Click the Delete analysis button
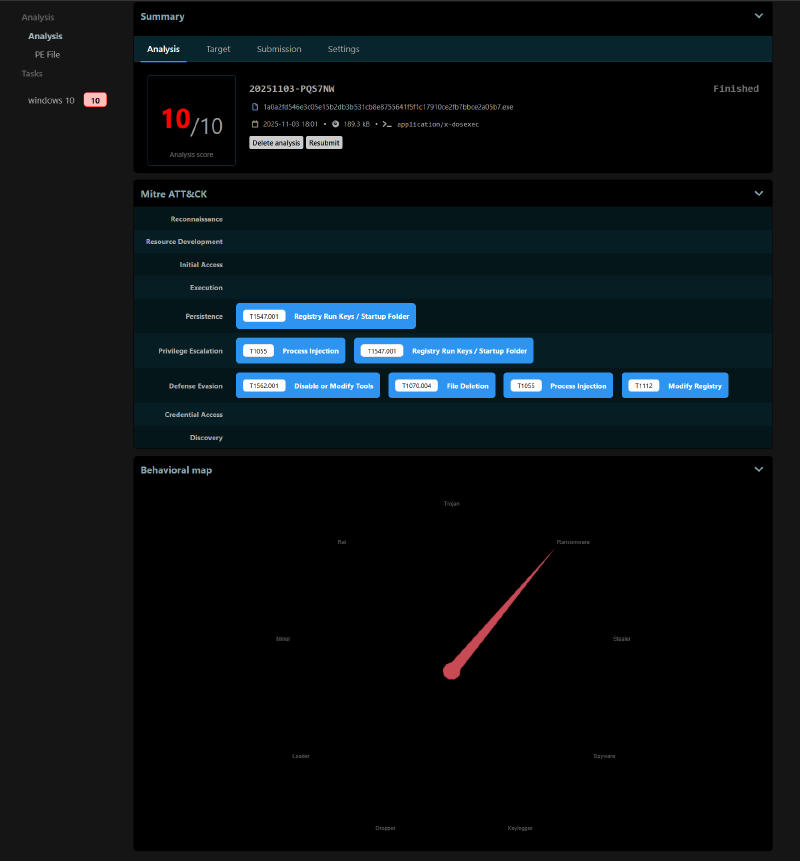The image size is (800, 861). tap(276, 143)
